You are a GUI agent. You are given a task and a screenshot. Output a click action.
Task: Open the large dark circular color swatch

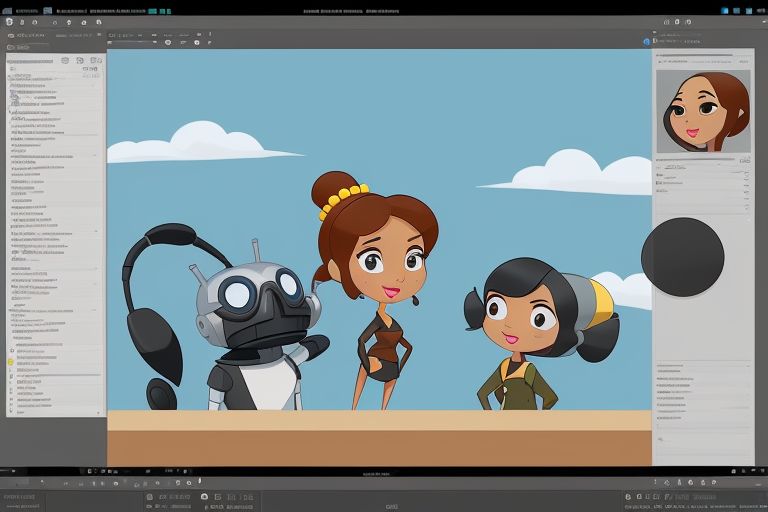tap(683, 257)
